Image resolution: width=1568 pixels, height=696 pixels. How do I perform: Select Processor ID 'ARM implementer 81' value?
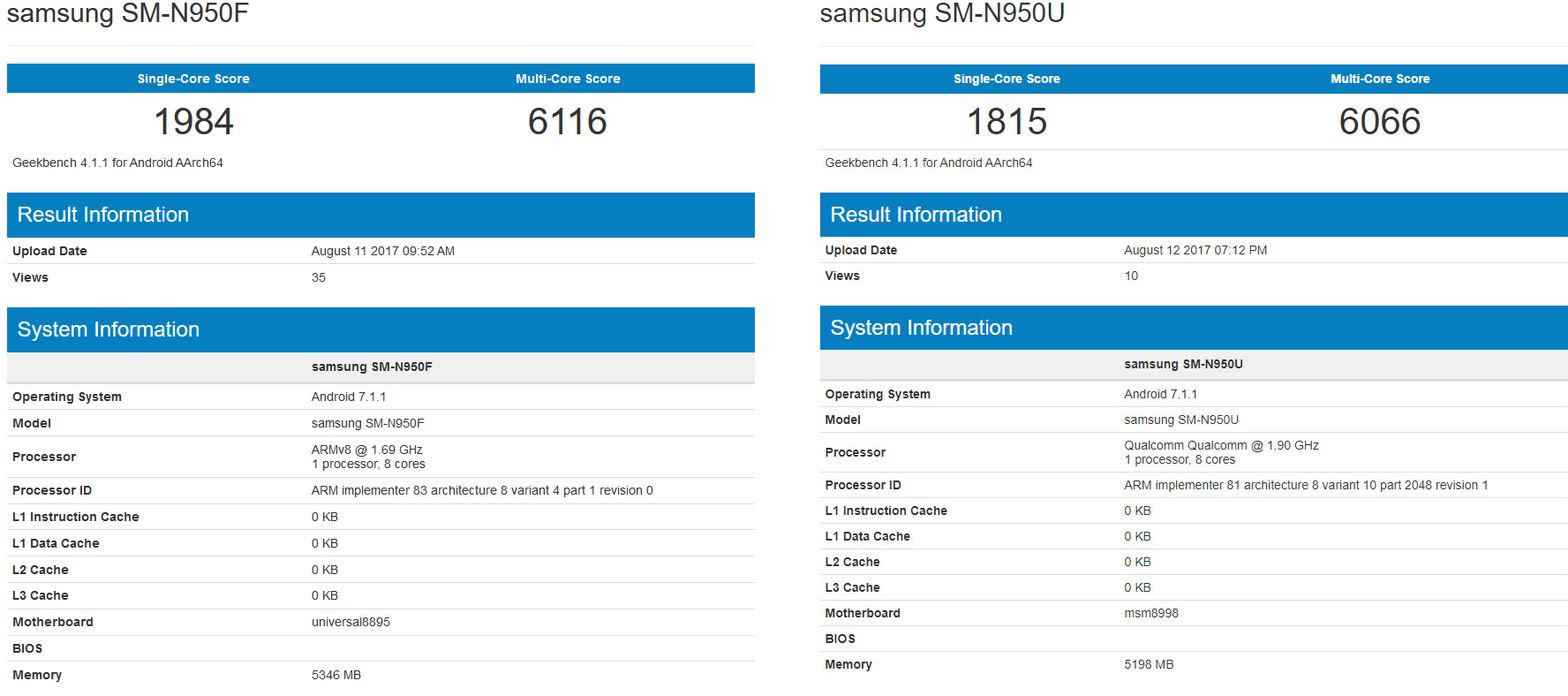pyautogui.click(x=1306, y=485)
